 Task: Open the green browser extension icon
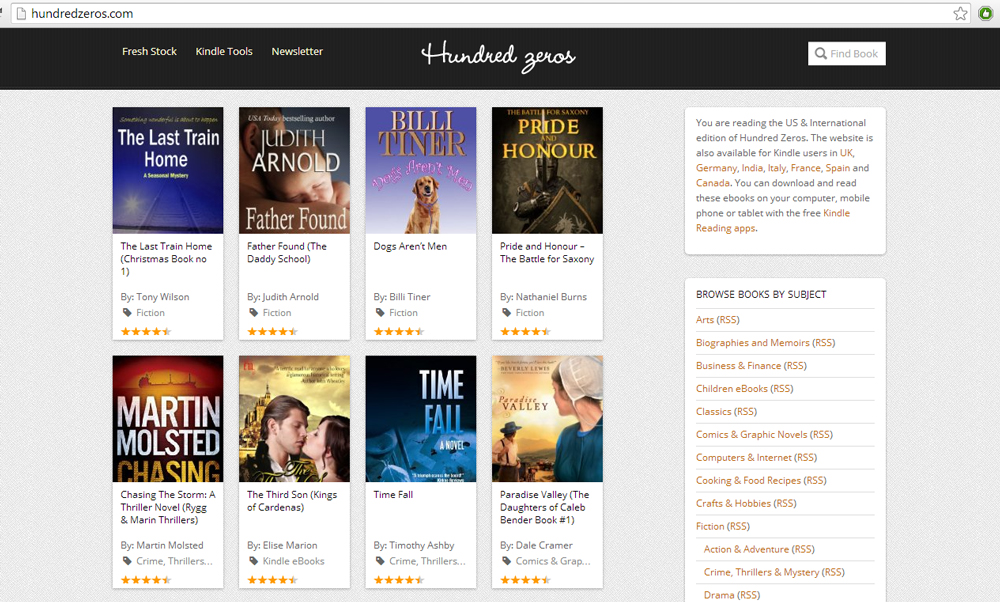pyautogui.click(x=985, y=13)
